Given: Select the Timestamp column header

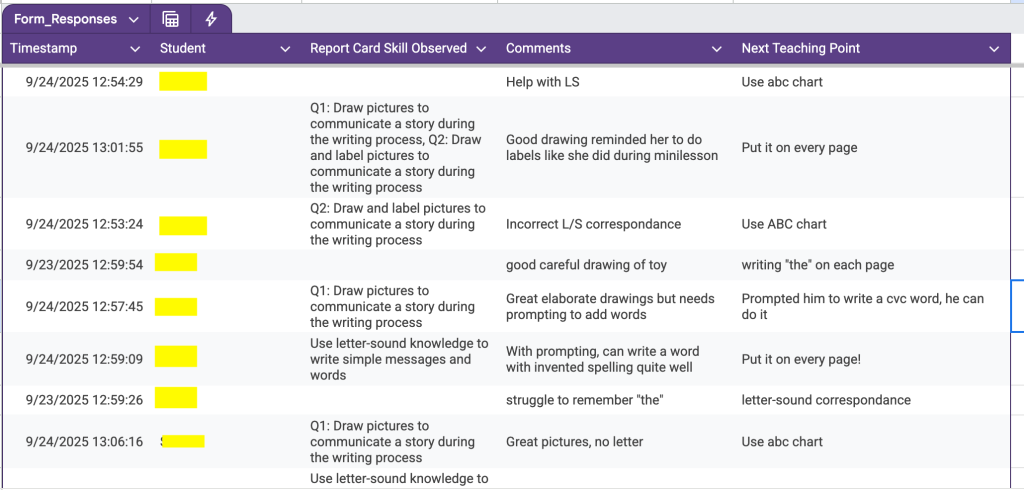Looking at the screenshot, I should tap(44, 48).
